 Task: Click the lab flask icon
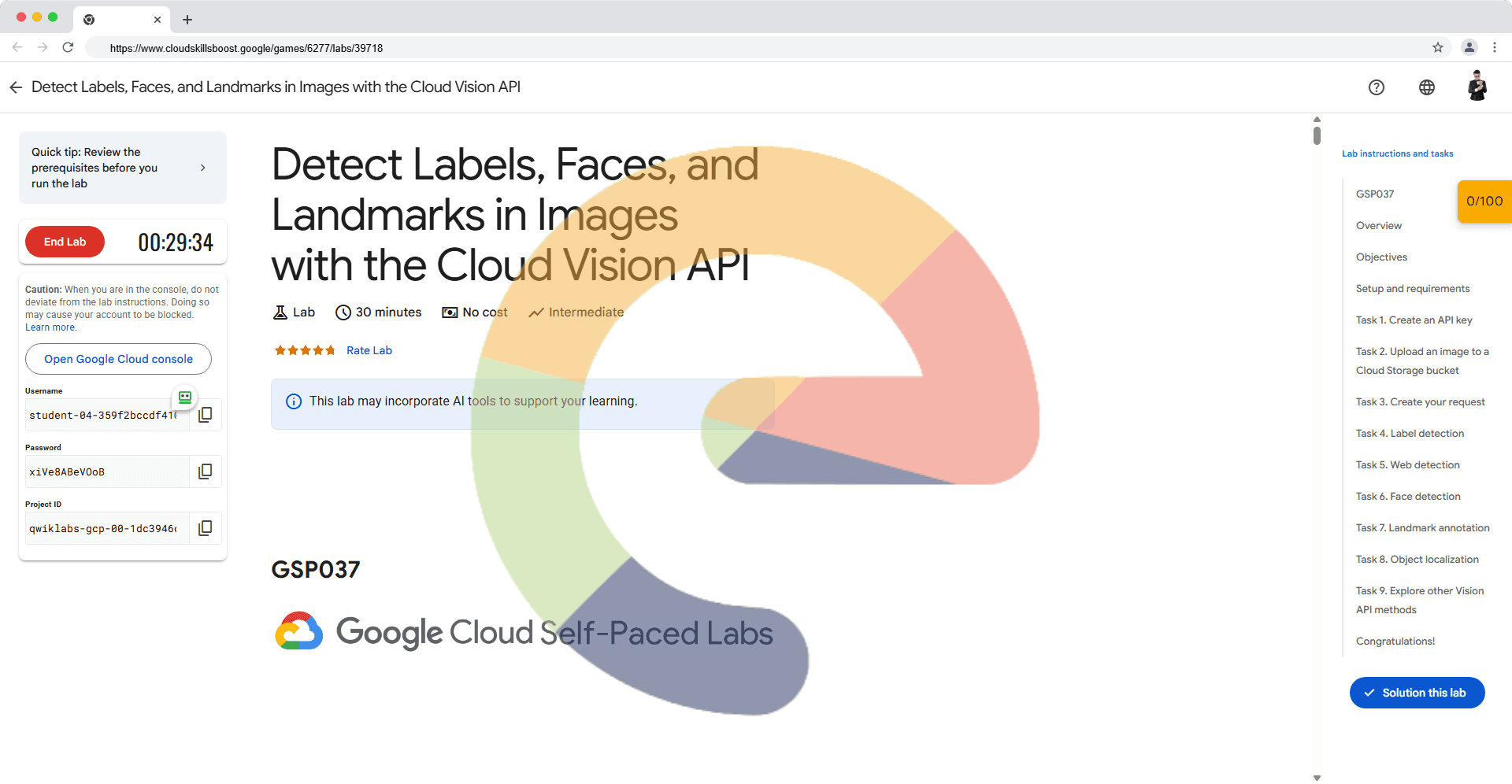[280, 312]
